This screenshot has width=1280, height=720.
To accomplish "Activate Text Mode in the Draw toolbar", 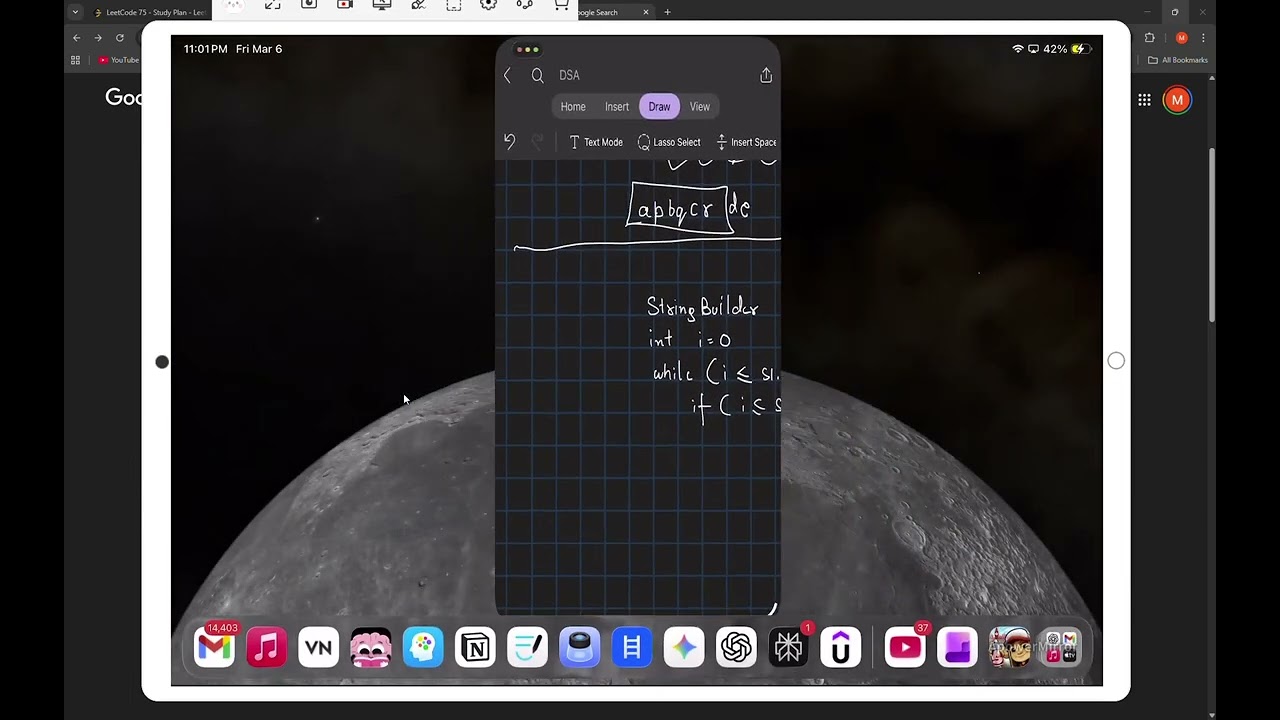I will click(596, 142).
